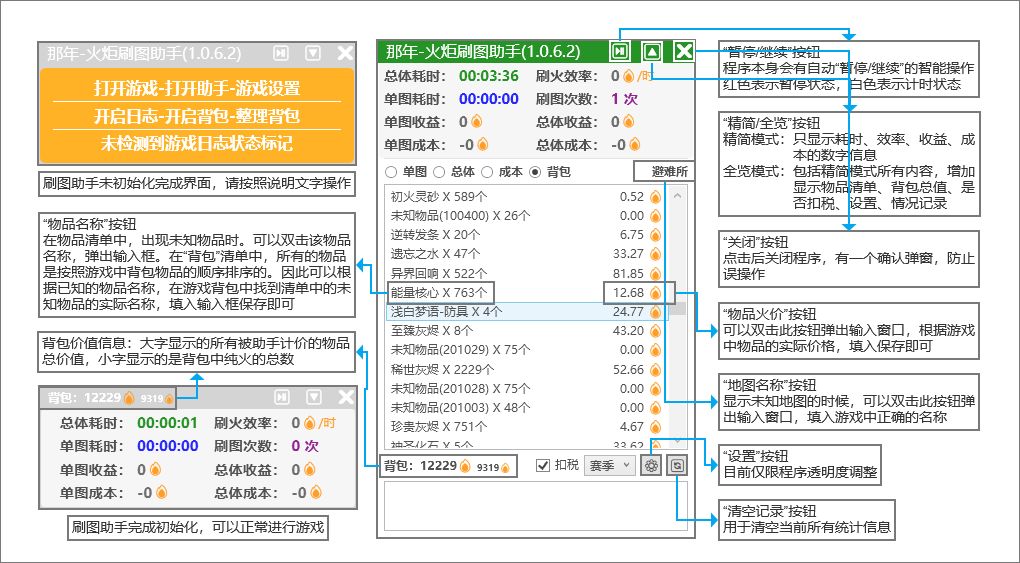Select highlighted item 浅白梦语-防具 X 4个

tap(446, 312)
